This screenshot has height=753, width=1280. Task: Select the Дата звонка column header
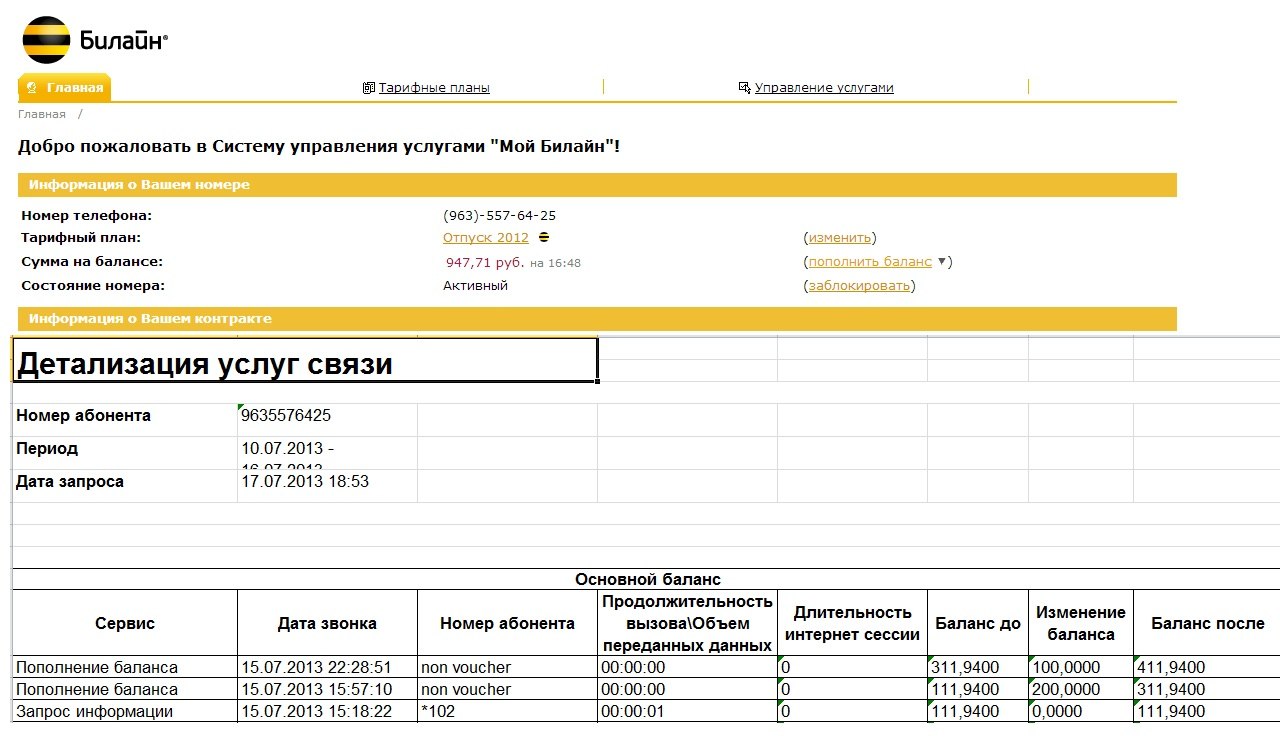pyautogui.click(x=327, y=623)
